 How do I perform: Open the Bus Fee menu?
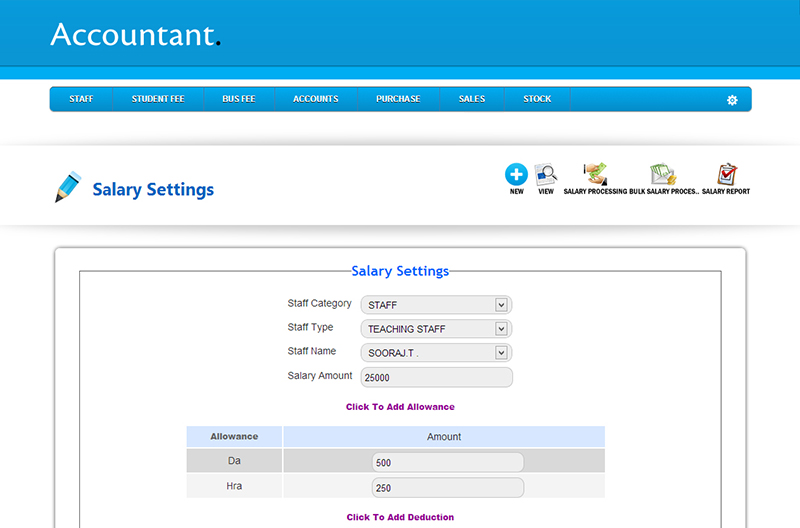click(239, 99)
